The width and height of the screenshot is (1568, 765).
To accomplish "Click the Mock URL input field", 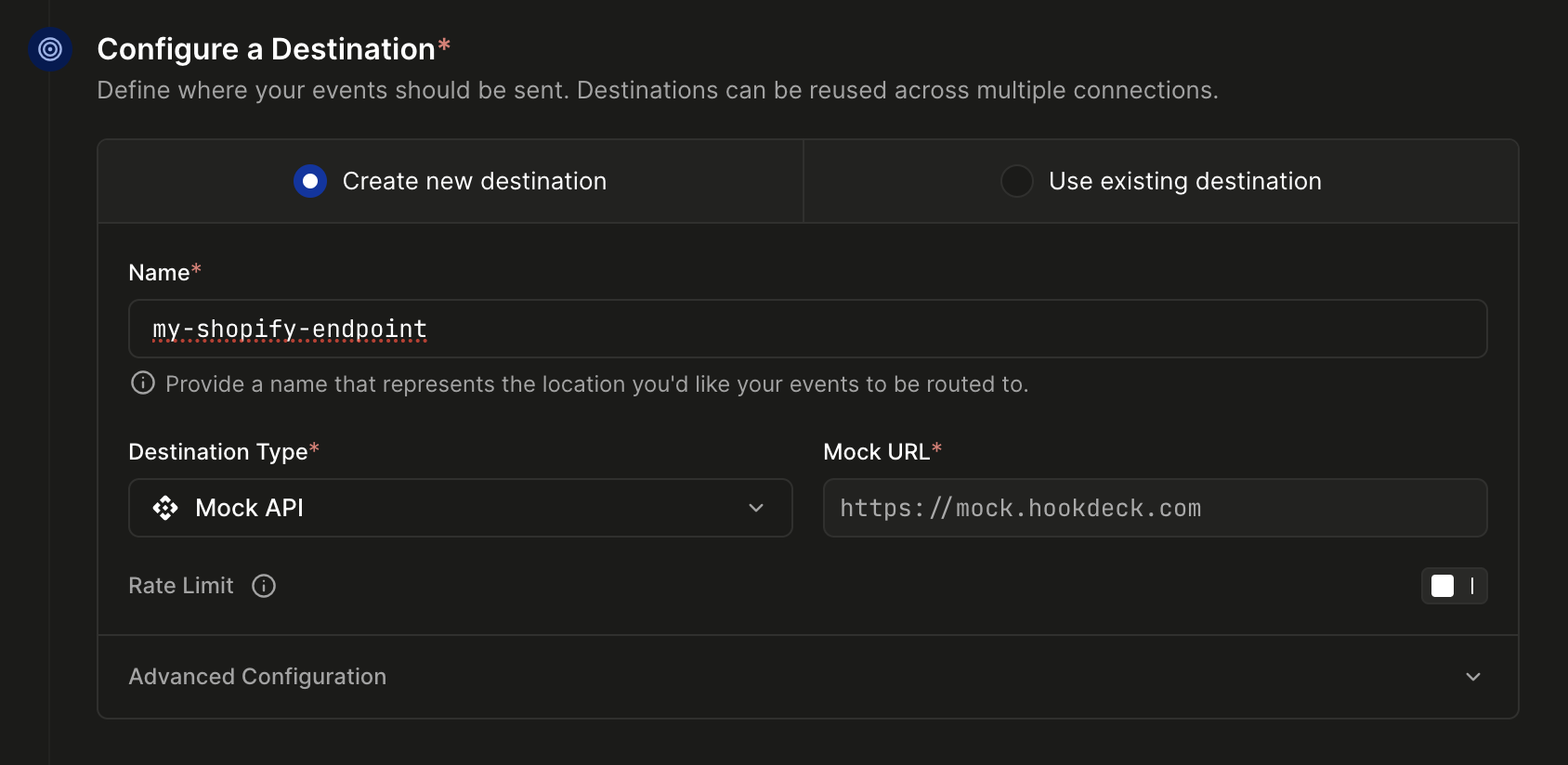I will 1156,508.
